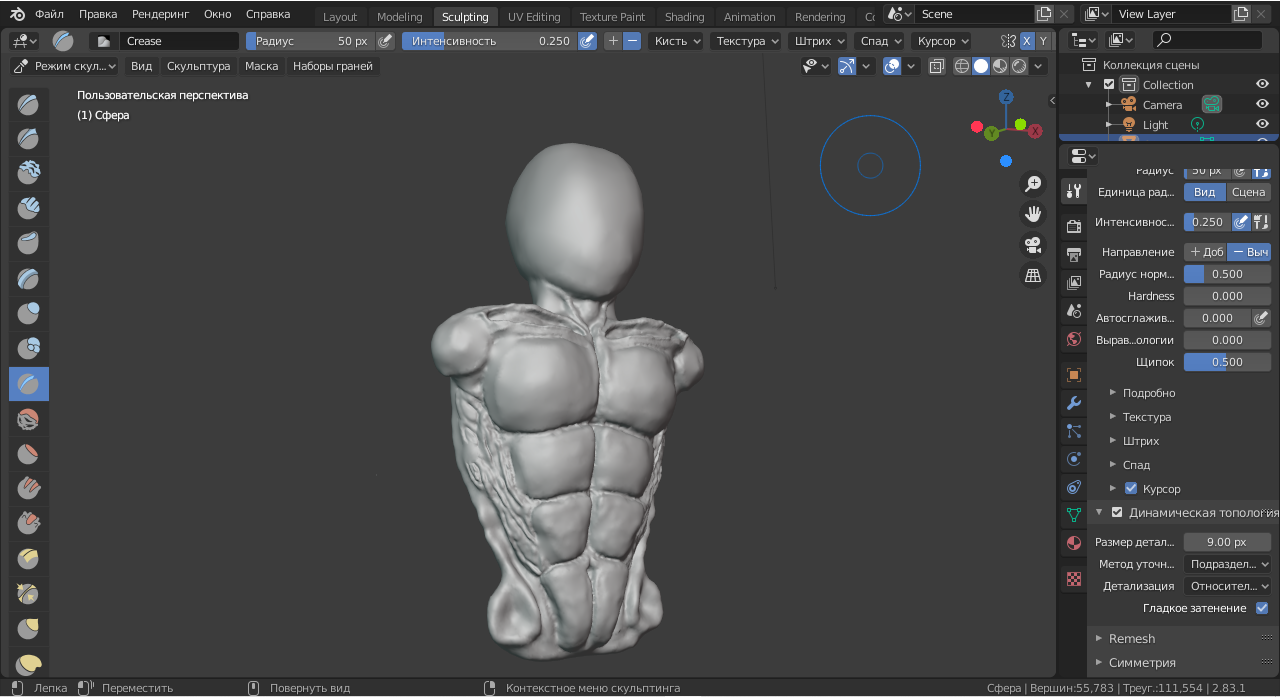Select the Flatten brush tool
Screen dimensions: 1280x697
click(x=29, y=454)
